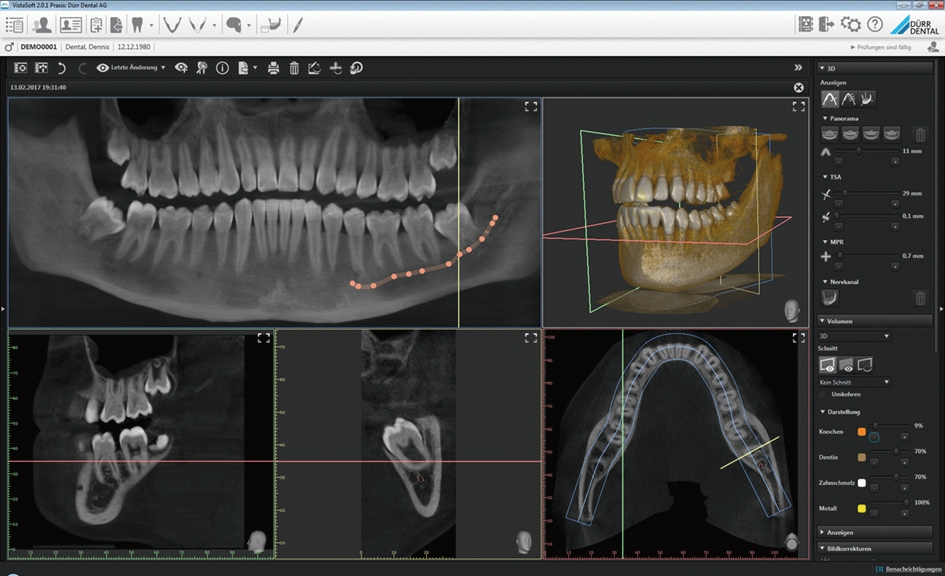Collapse the Bildkorrekturen panel header
Viewport: 945px width, 576px height.
click(x=875, y=549)
